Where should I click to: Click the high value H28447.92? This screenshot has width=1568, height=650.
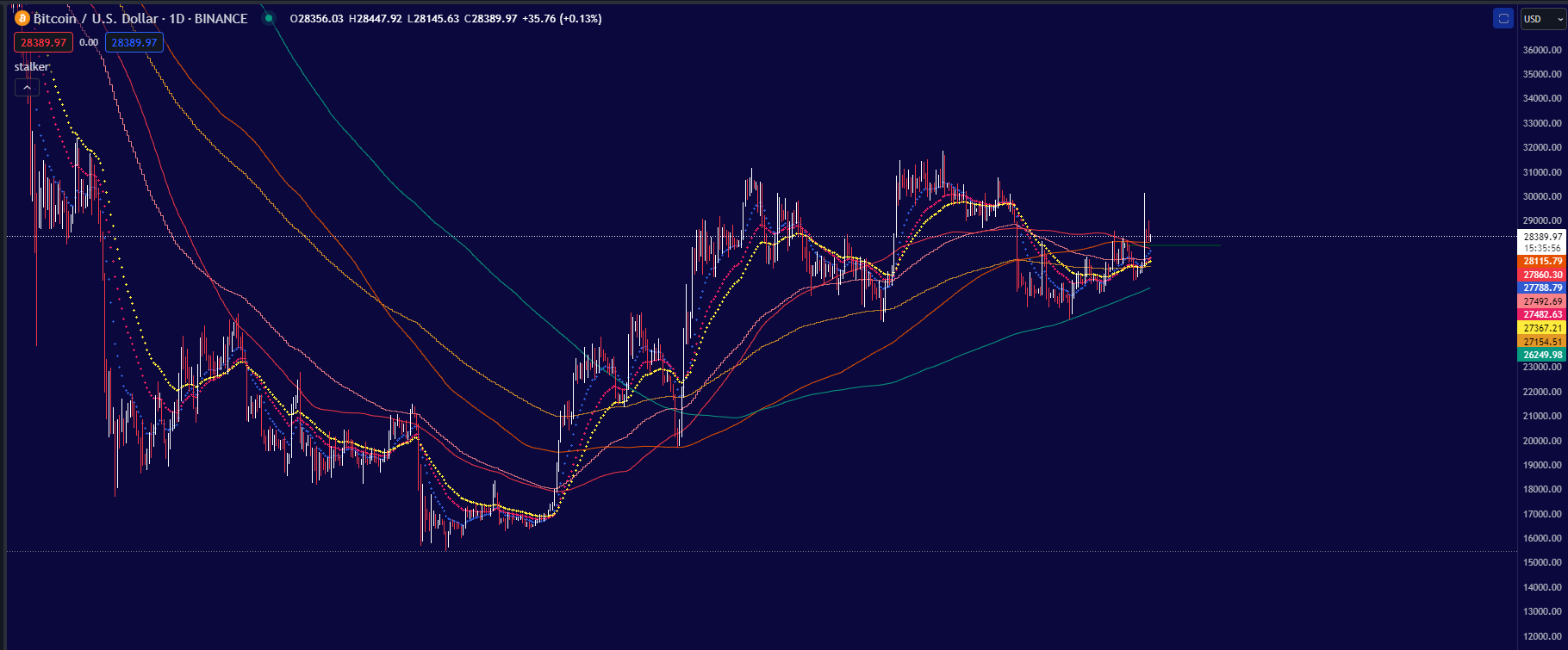point(375,18)
